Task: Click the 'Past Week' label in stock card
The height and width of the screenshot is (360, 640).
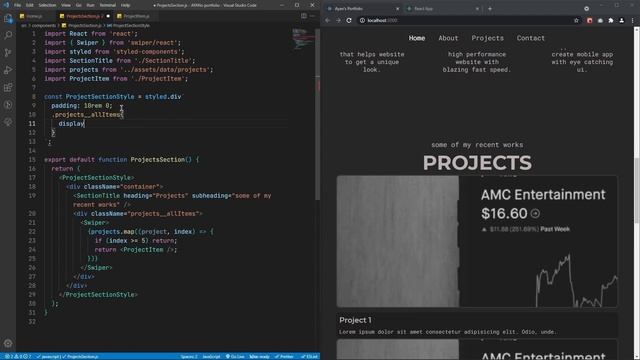Action: click(x=555, y=229)
